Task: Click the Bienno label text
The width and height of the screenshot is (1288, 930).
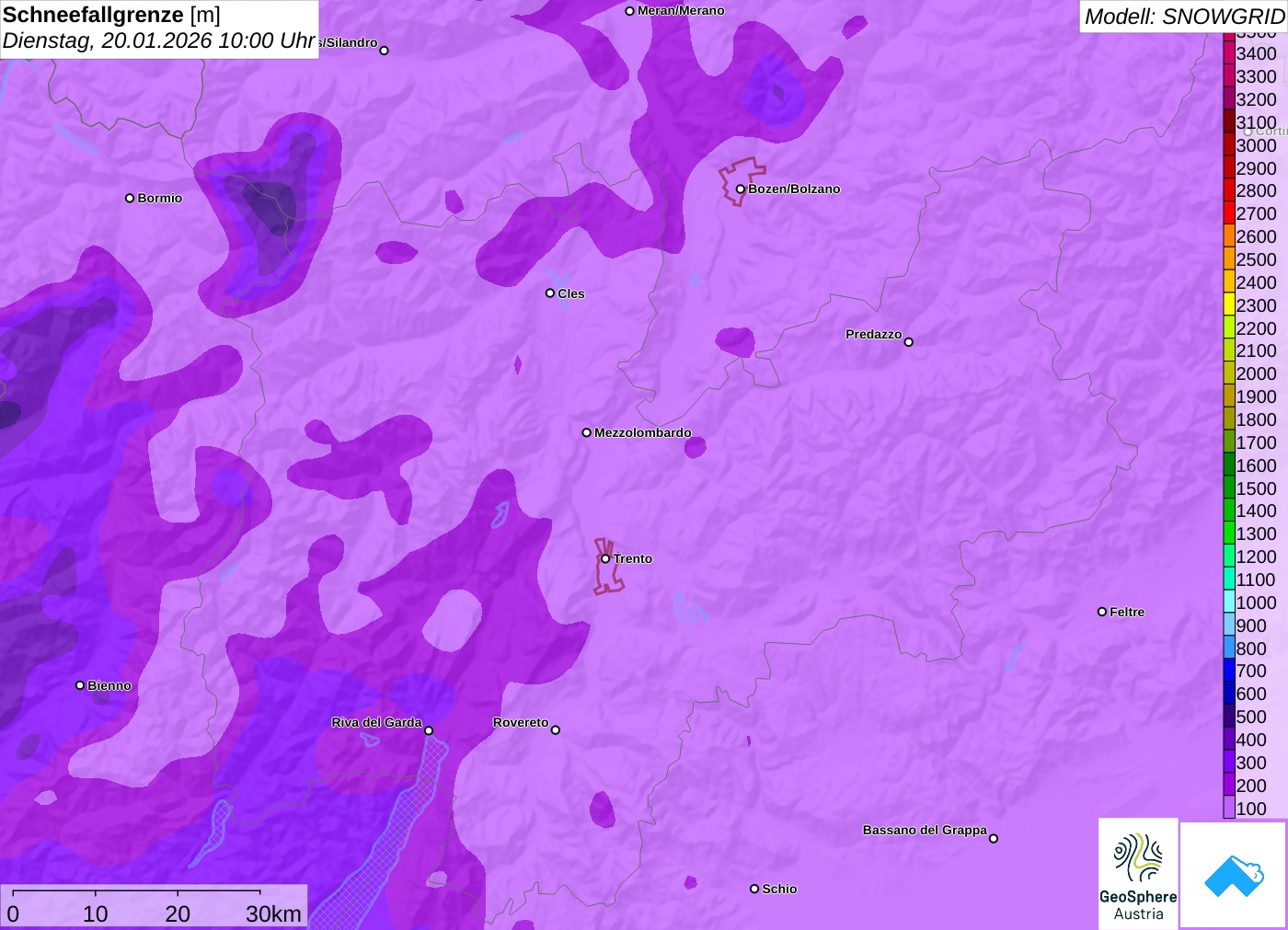Action: click(x=109, y=685)
